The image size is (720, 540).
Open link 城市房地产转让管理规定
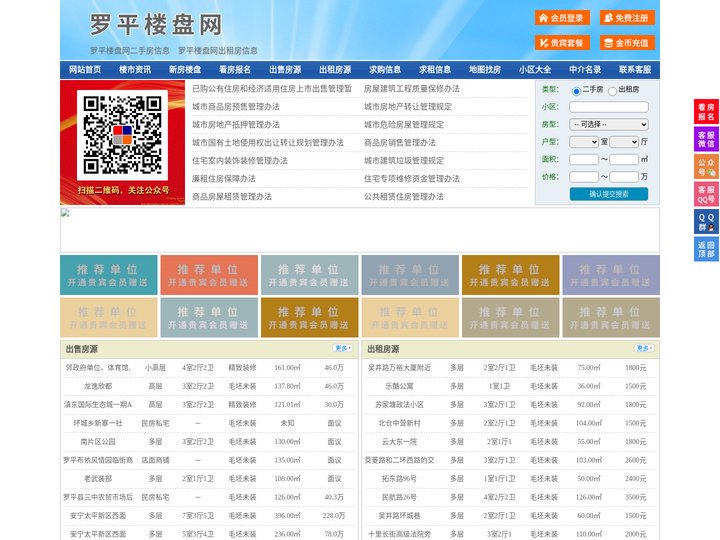(408, 107)
